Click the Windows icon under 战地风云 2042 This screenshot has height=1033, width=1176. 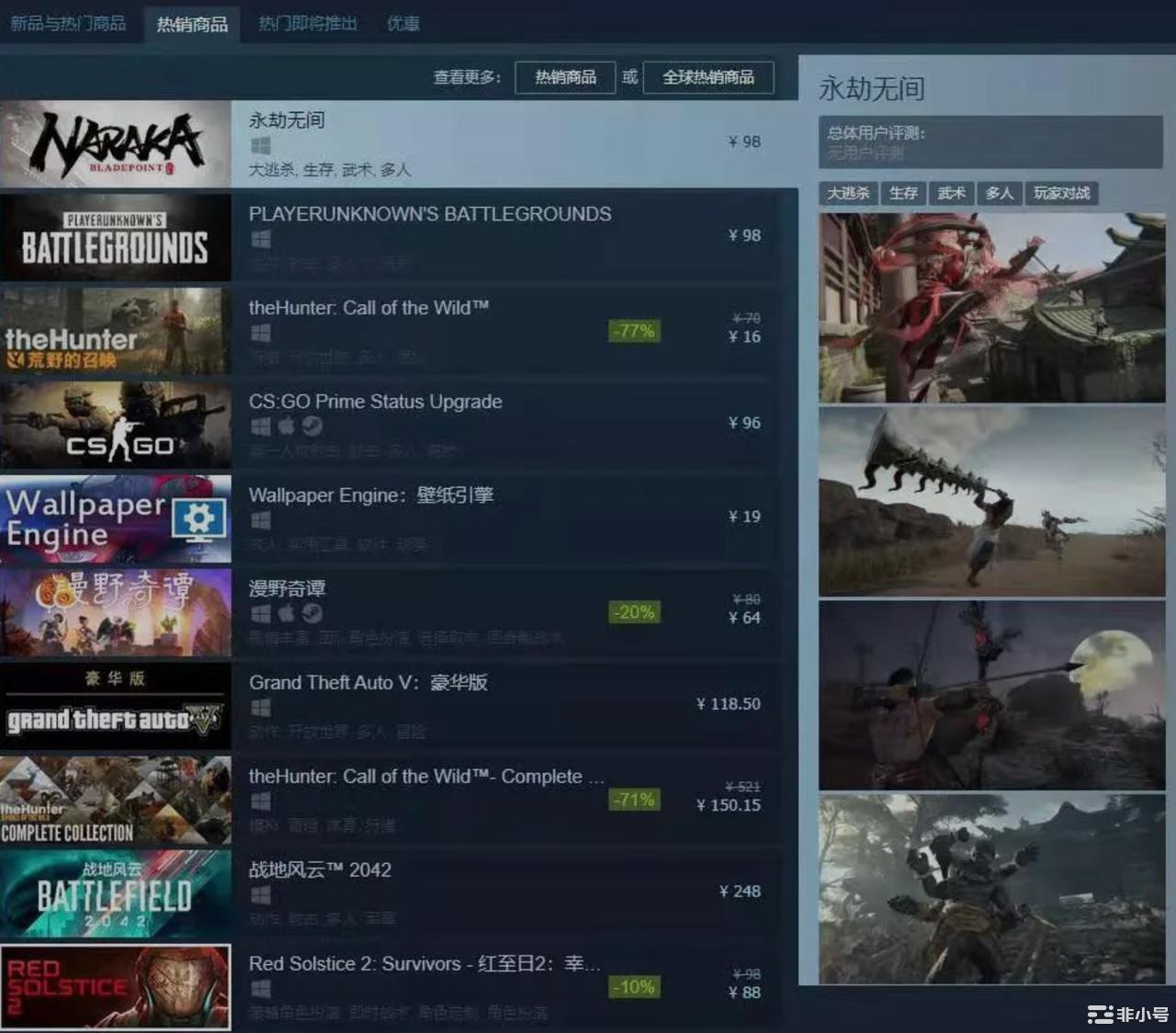[260, 895]
